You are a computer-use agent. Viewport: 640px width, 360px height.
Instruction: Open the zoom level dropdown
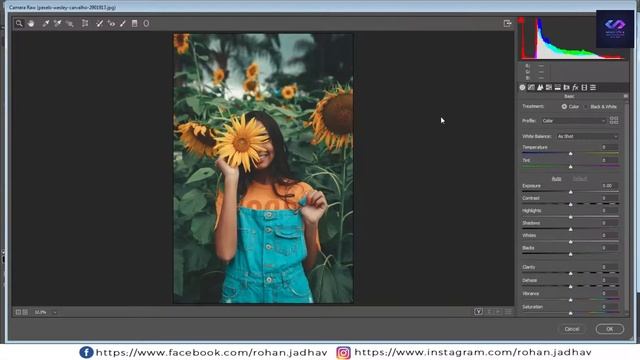(x=55, y=312)
